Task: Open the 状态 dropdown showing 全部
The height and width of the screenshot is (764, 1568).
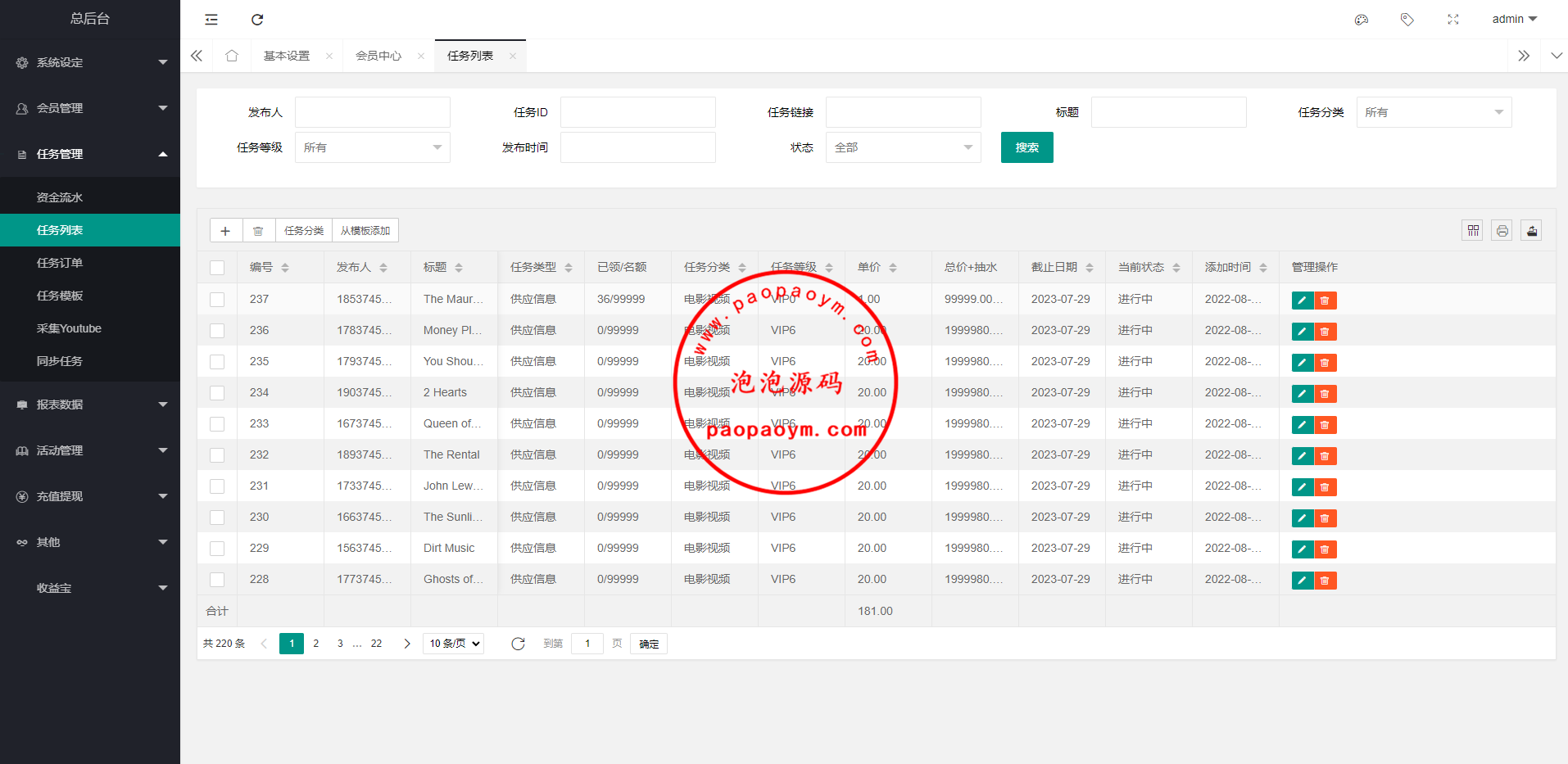Action: [903, 147]
